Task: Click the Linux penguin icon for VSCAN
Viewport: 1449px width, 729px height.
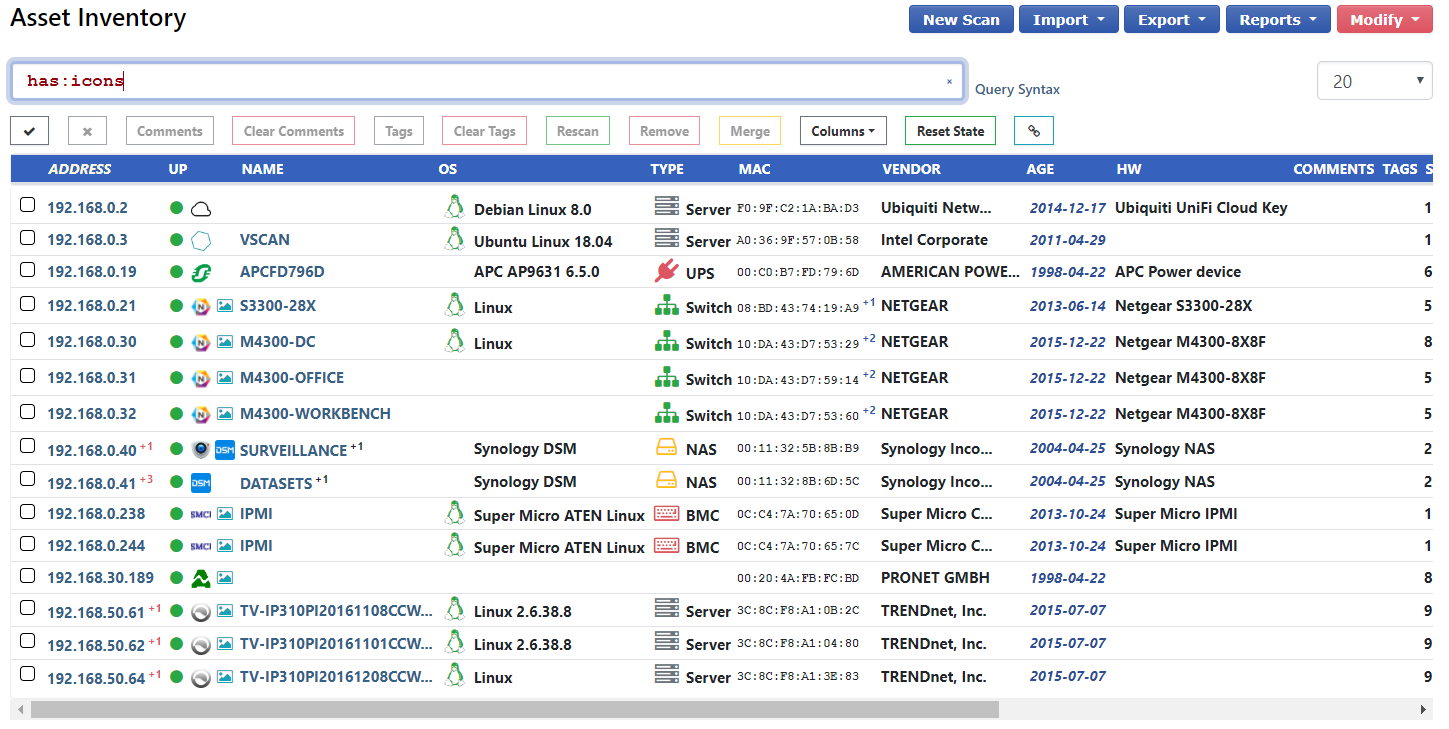Action: pyautogui.click(x=455, y=239)
